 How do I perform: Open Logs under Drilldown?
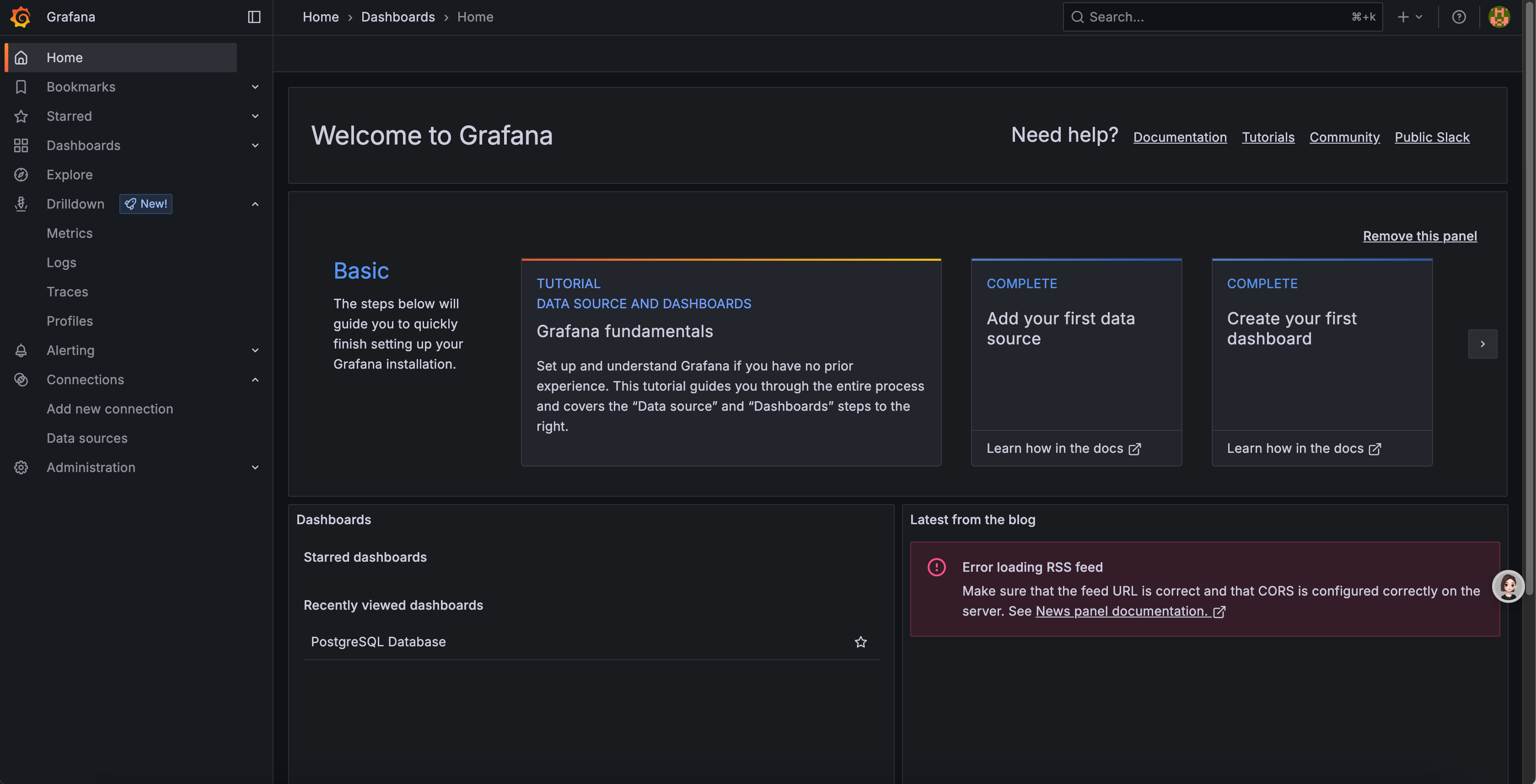pos(61,263)
